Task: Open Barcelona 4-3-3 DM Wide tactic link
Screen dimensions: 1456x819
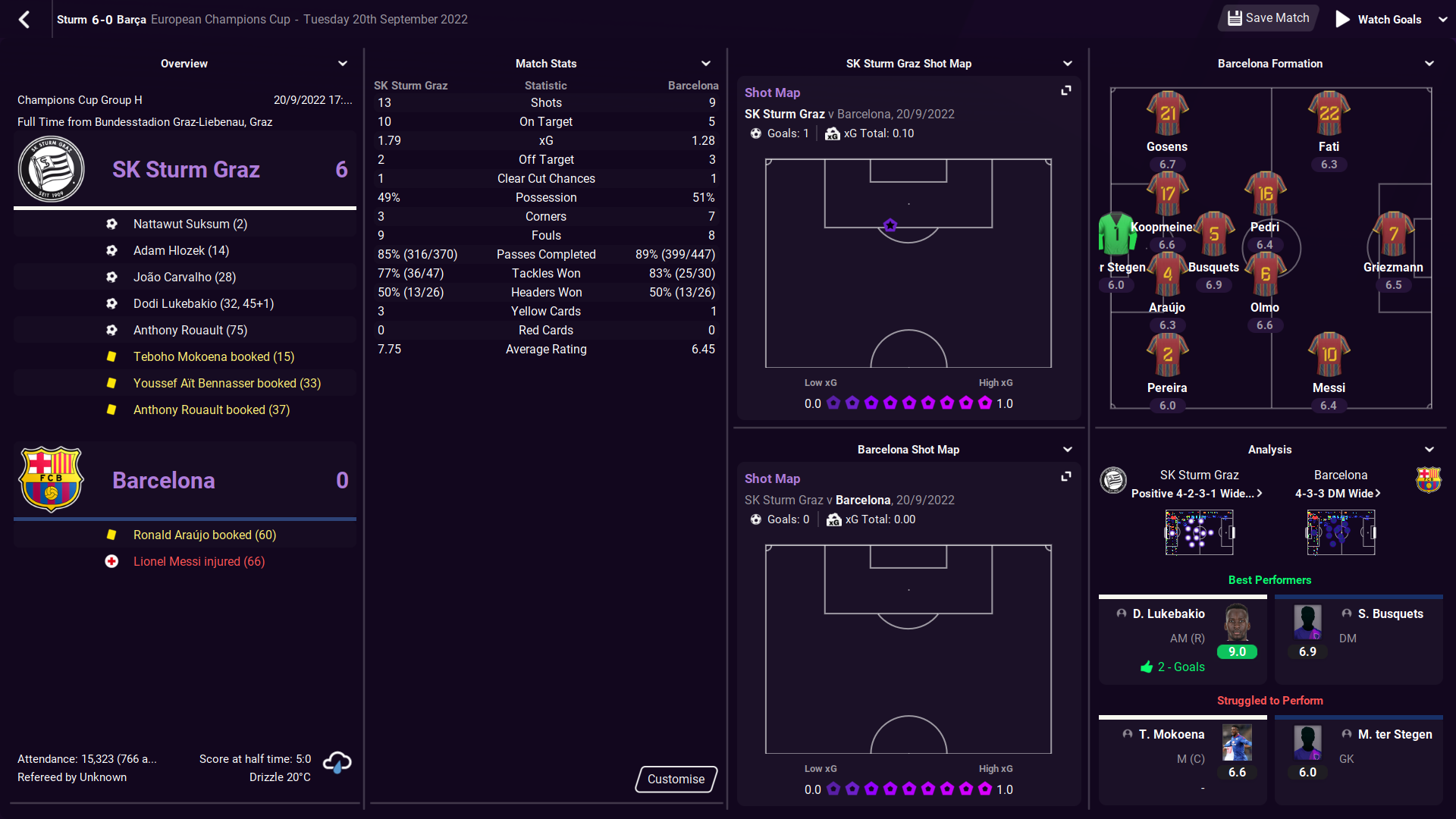Action: (1338, 494)
